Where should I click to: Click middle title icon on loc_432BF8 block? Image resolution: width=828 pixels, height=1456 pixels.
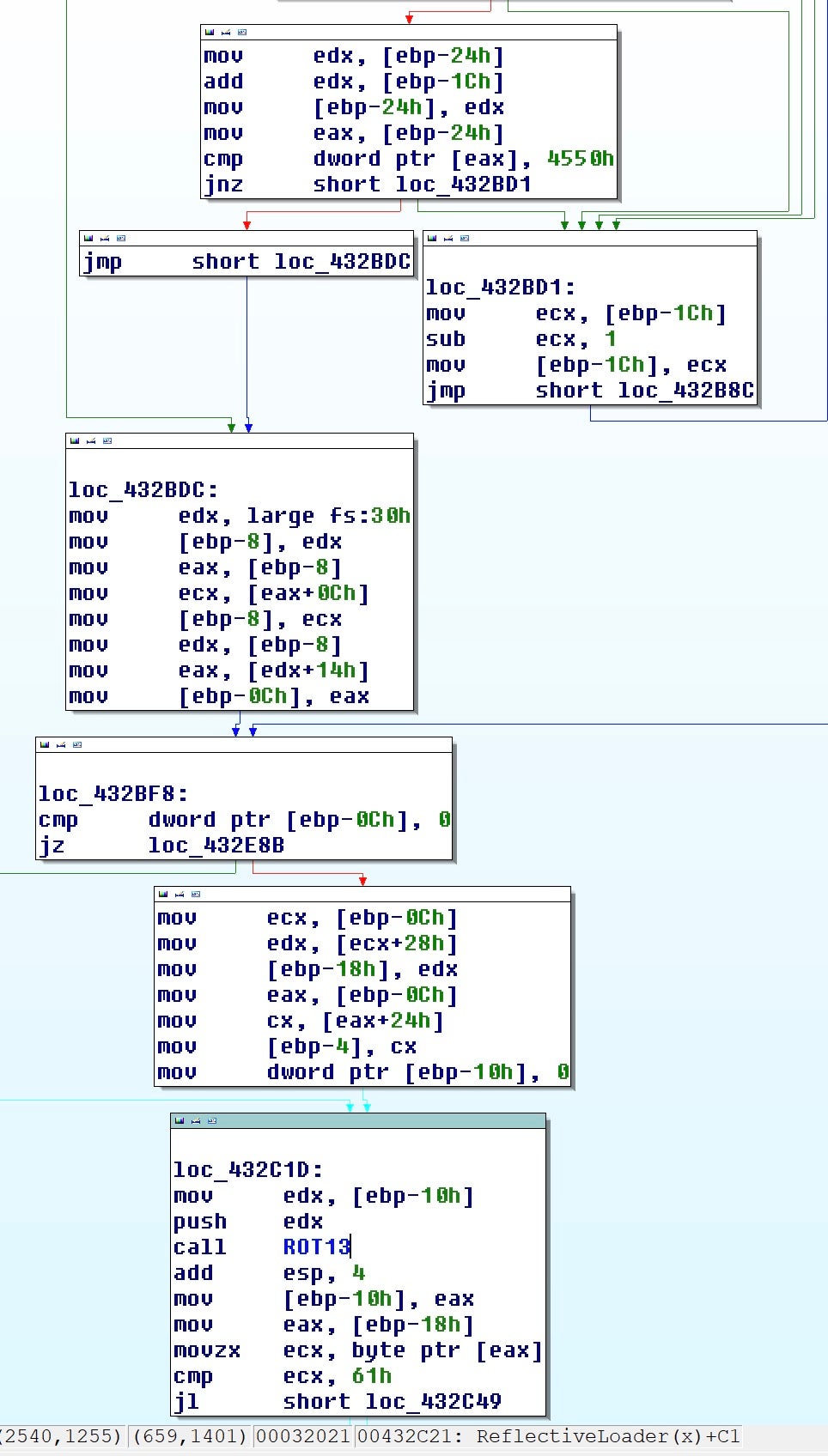pos(60,745)
